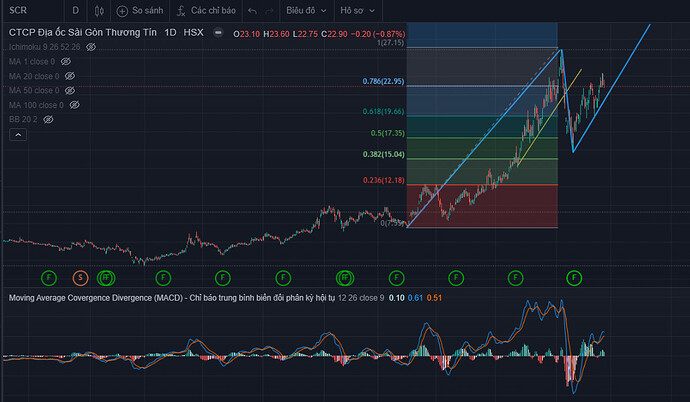Screen dimensions: 690x402
Task: Collapse the indicator legend list
Action: [18, 135]
